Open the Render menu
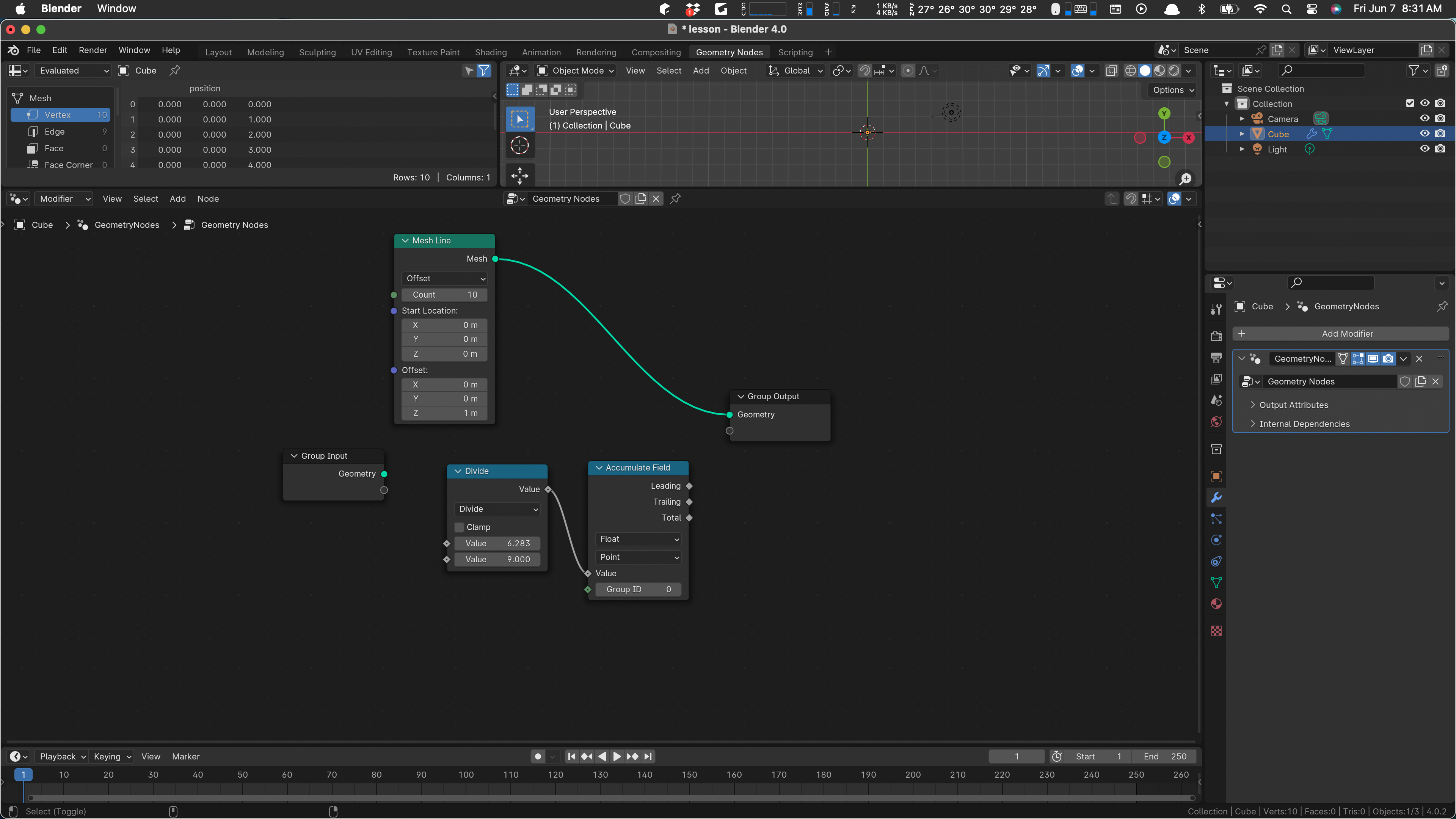 (x=93, y=50)
